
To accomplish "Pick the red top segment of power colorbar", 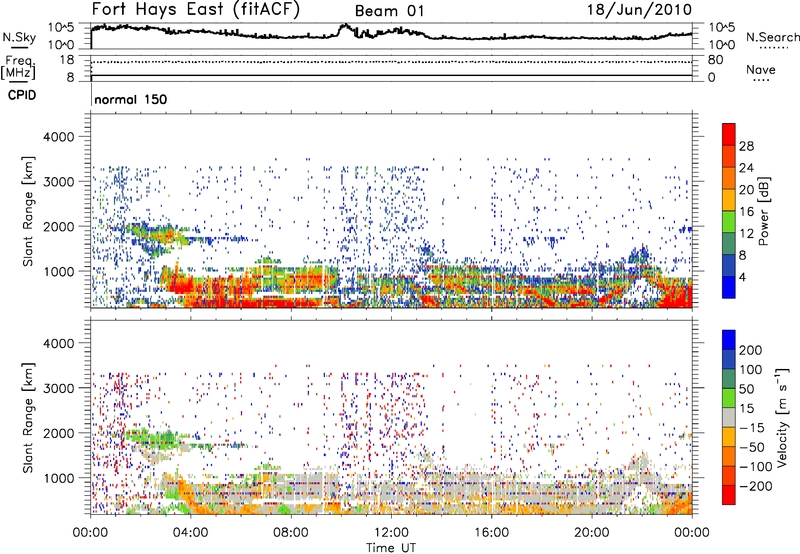I will (x=729, y=135).
